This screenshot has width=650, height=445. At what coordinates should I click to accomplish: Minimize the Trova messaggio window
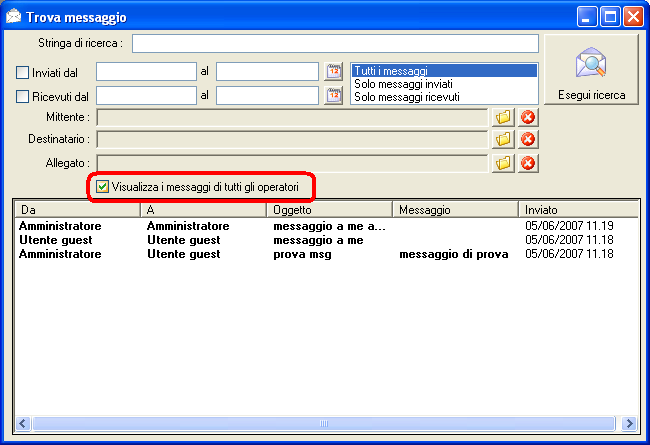coord(587,17)
